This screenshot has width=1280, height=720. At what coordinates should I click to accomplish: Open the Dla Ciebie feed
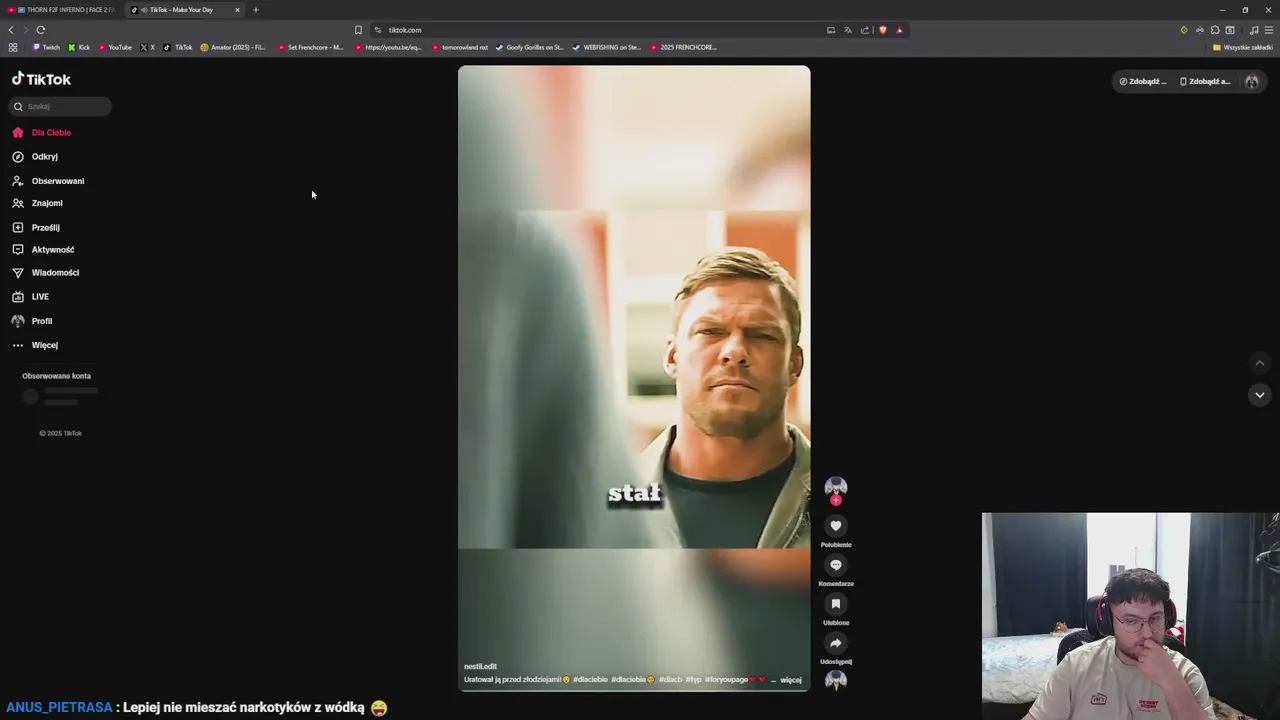[x=41, y=132]
